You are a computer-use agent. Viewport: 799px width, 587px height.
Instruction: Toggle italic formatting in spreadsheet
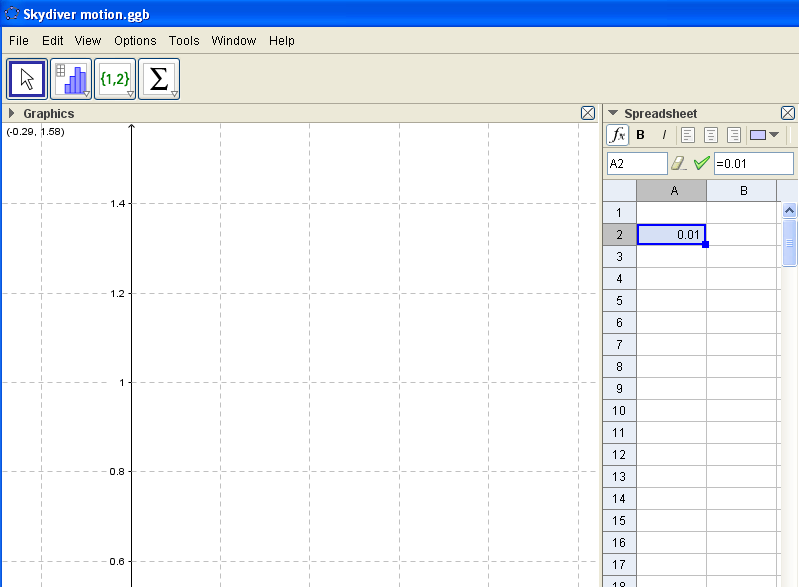click(x=664, y=135)
